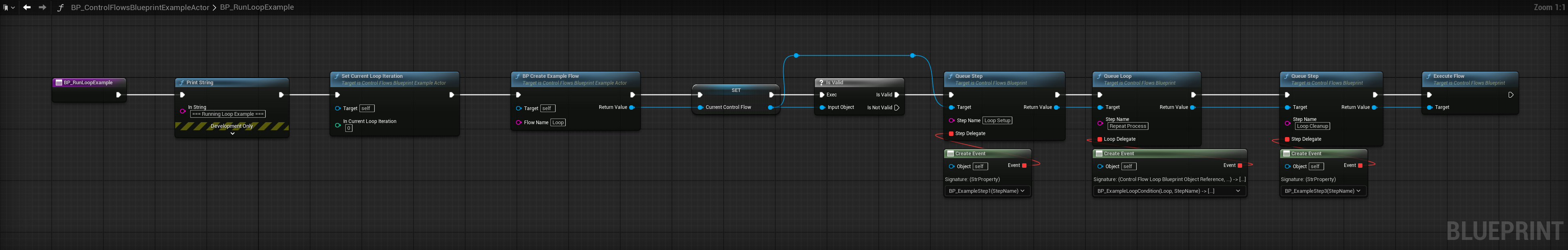1568x250 pixels.
Task: Open the bookmarks dropdown in top-left corner
Action: click(8, 7)
